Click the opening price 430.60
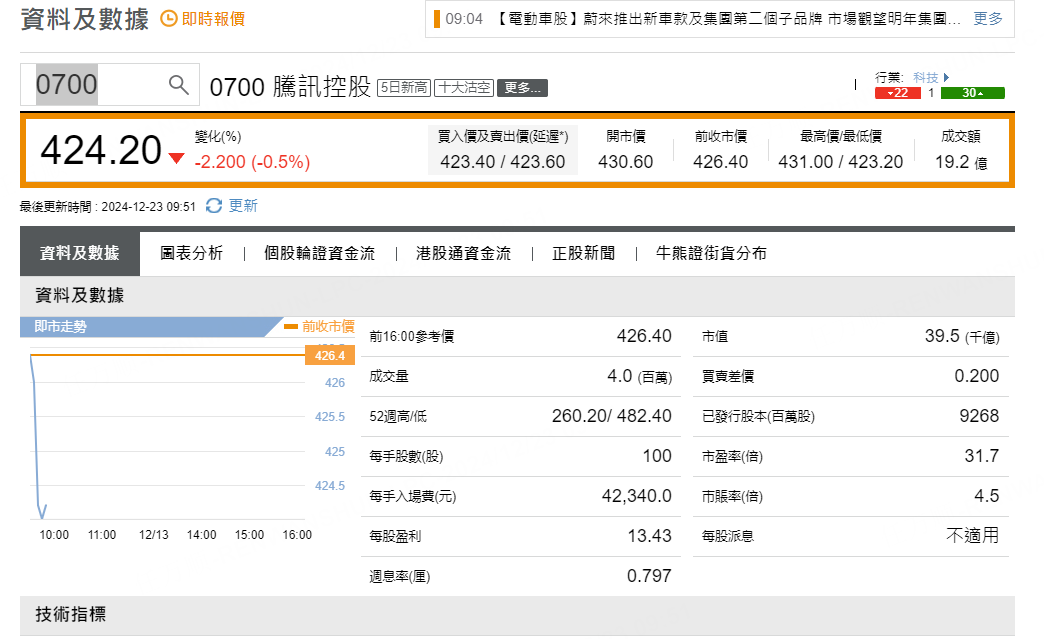 pos(626,162)
